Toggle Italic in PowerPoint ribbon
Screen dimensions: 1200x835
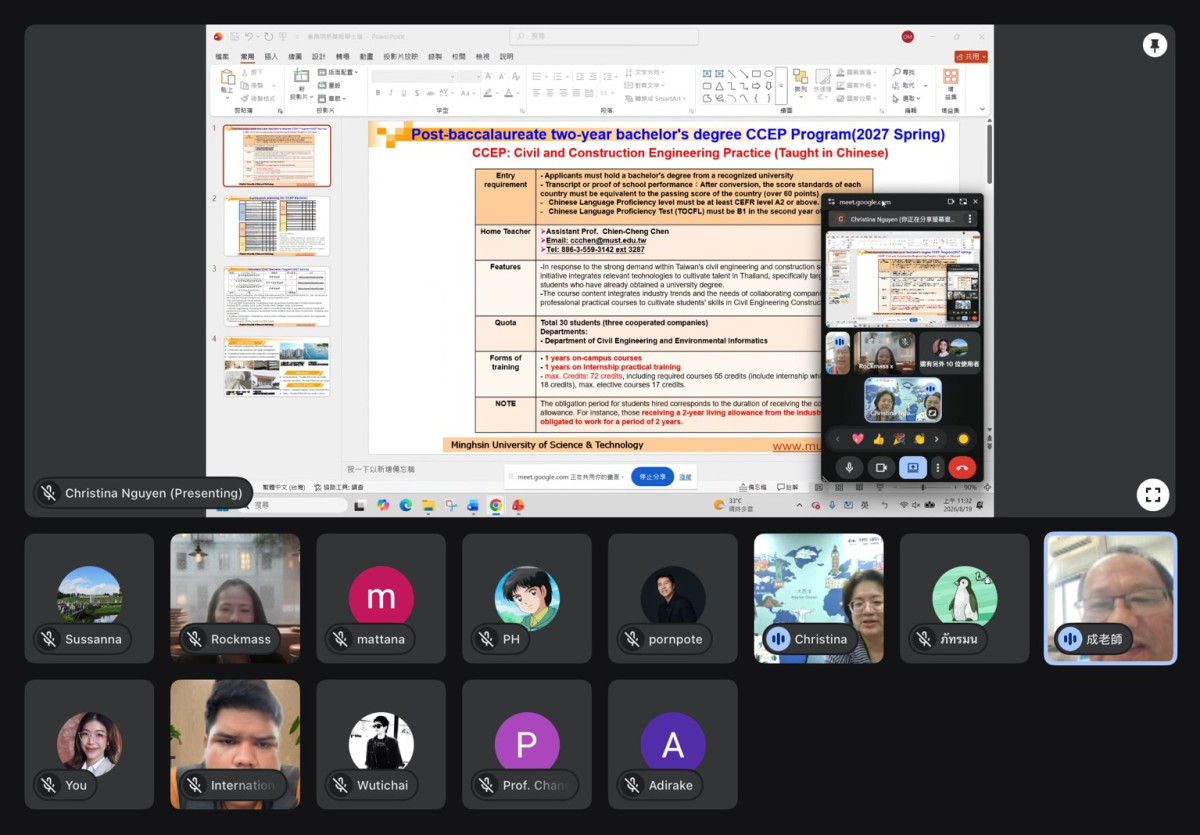pyautogui.click(x=391, y=93)
